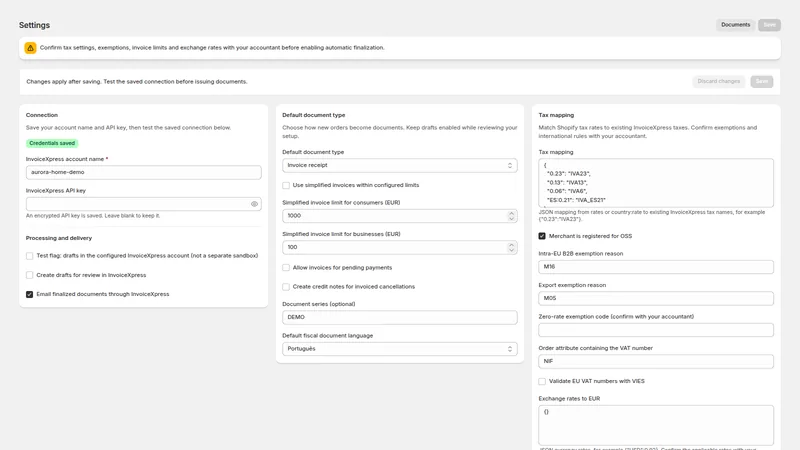
Task: Click the Tax mapping card heading
Action: coord(556,115)
